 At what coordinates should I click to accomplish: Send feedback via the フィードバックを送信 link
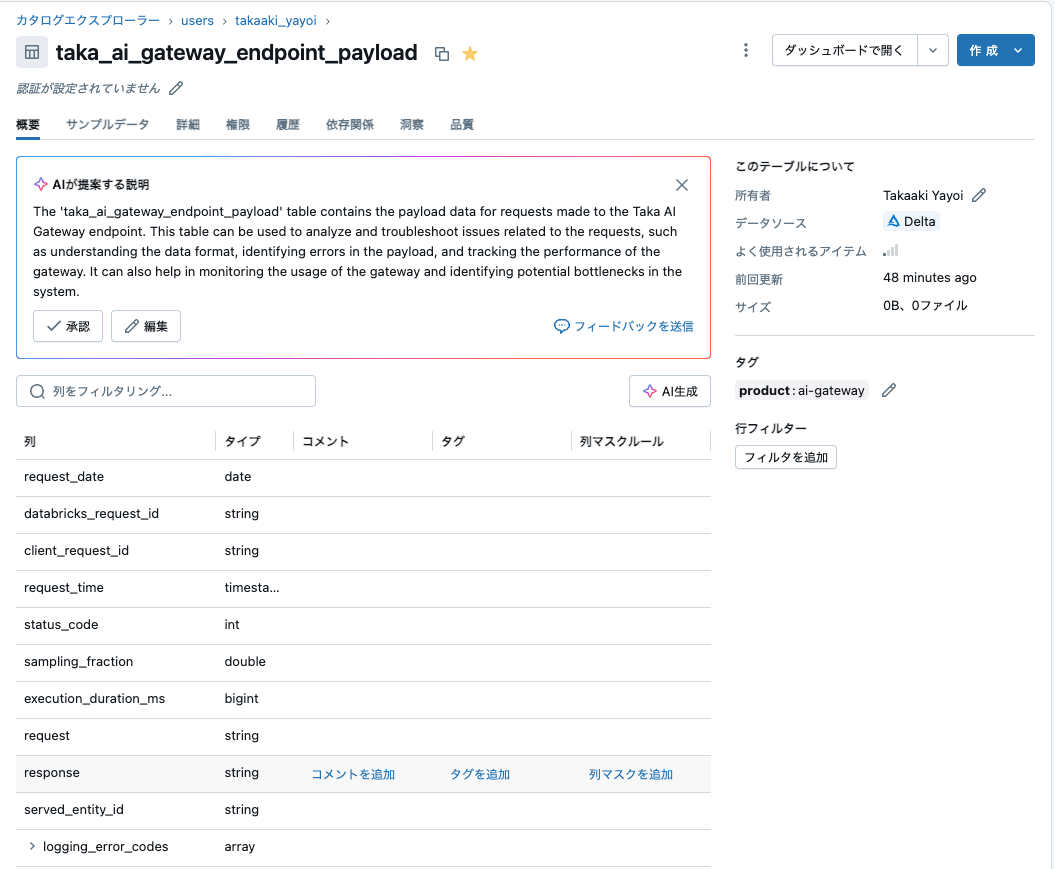pyautogui.click(x=623, y=325)
